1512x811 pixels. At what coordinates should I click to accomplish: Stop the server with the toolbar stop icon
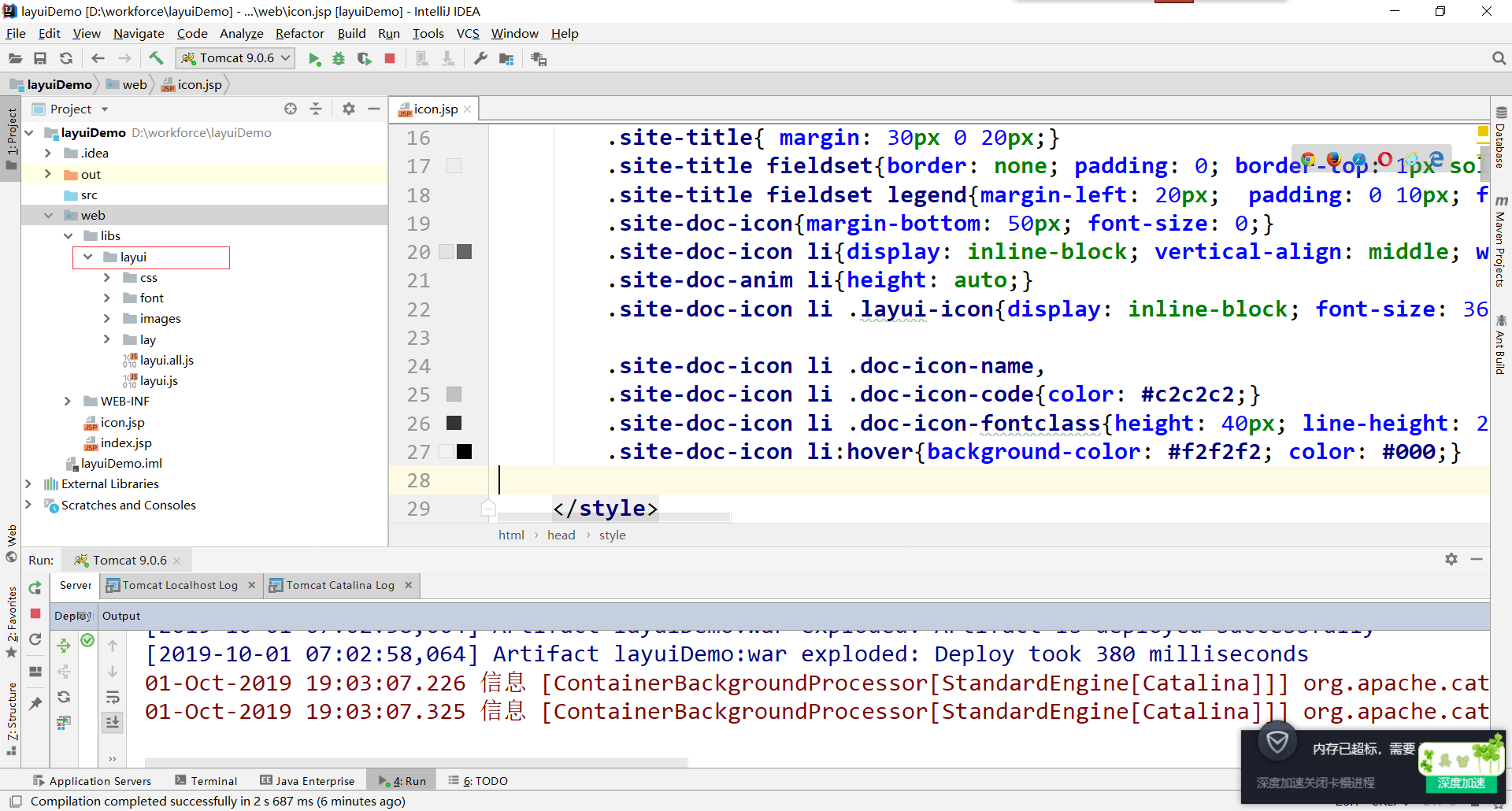pos(390,58)
